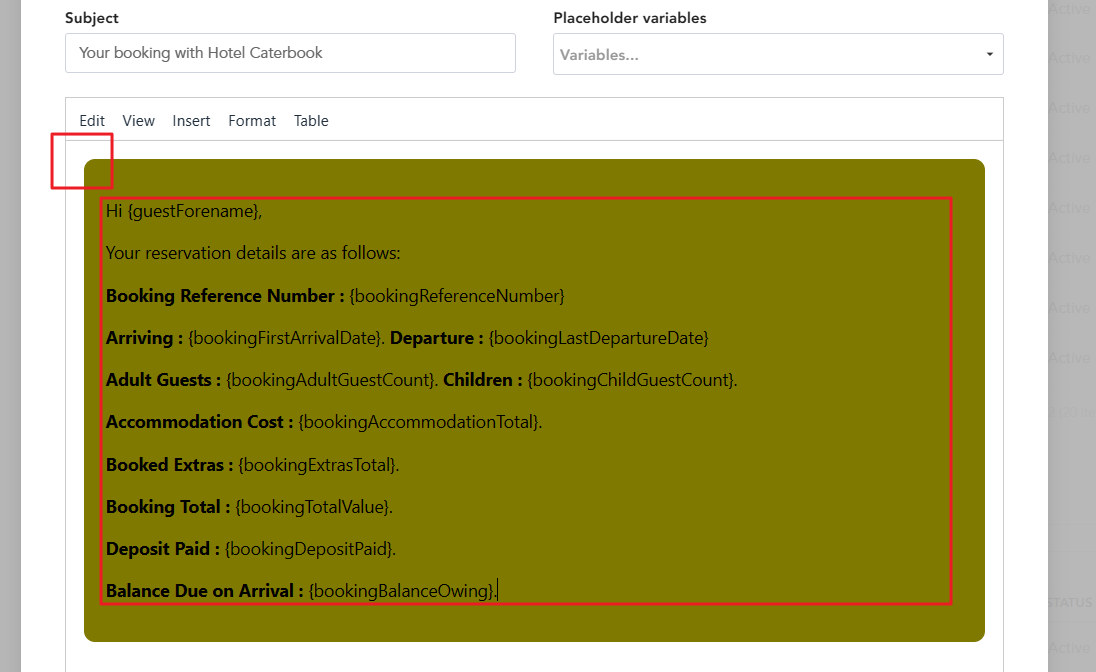
Task: Open the Placeholder variables combo box
Action: coord(770,55)
